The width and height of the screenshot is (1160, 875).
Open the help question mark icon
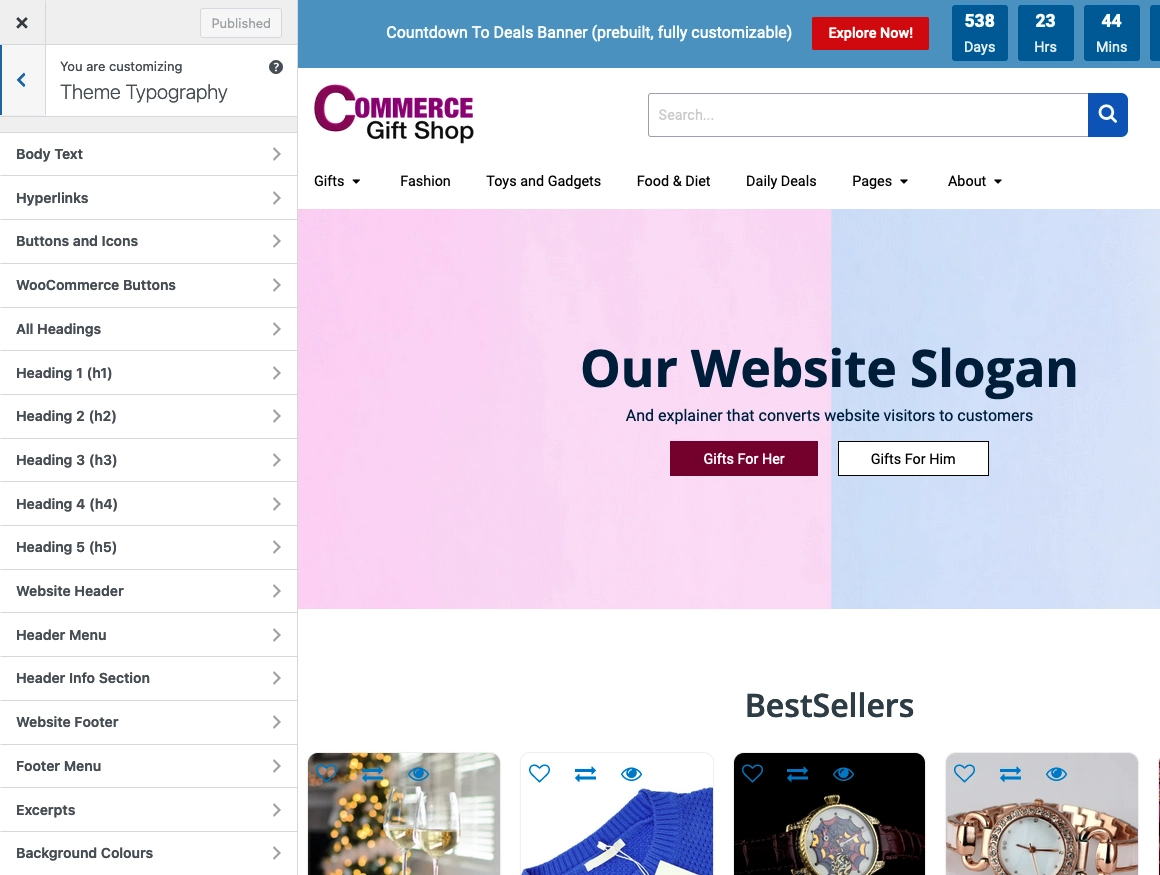(276, 67)
